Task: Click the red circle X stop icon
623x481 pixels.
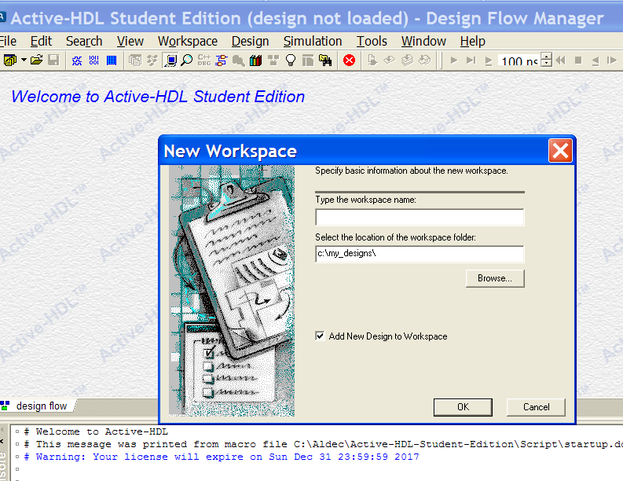Action: (x=349, y=60)
